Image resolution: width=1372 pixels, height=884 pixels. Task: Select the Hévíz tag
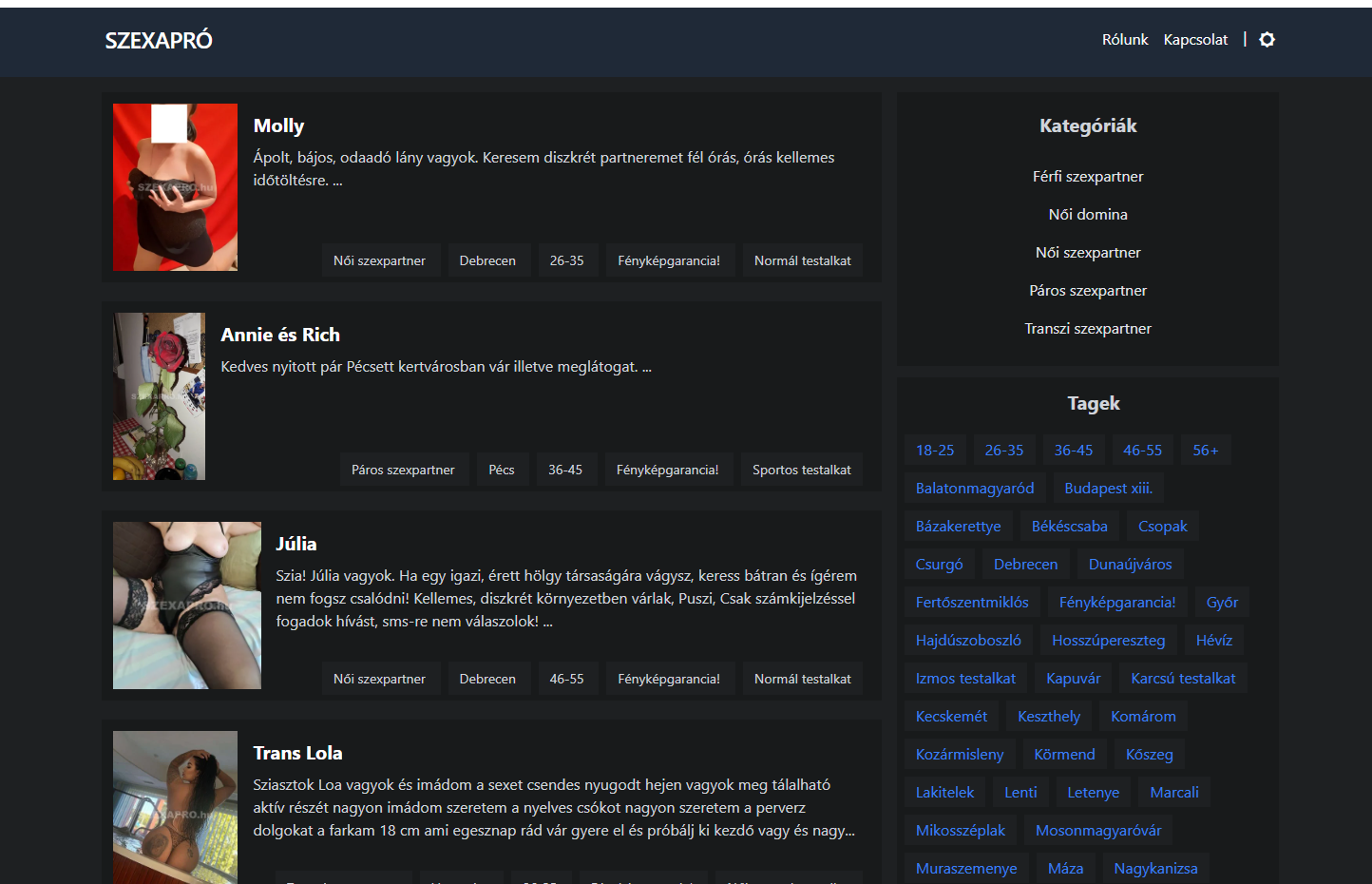(1214, 641)
